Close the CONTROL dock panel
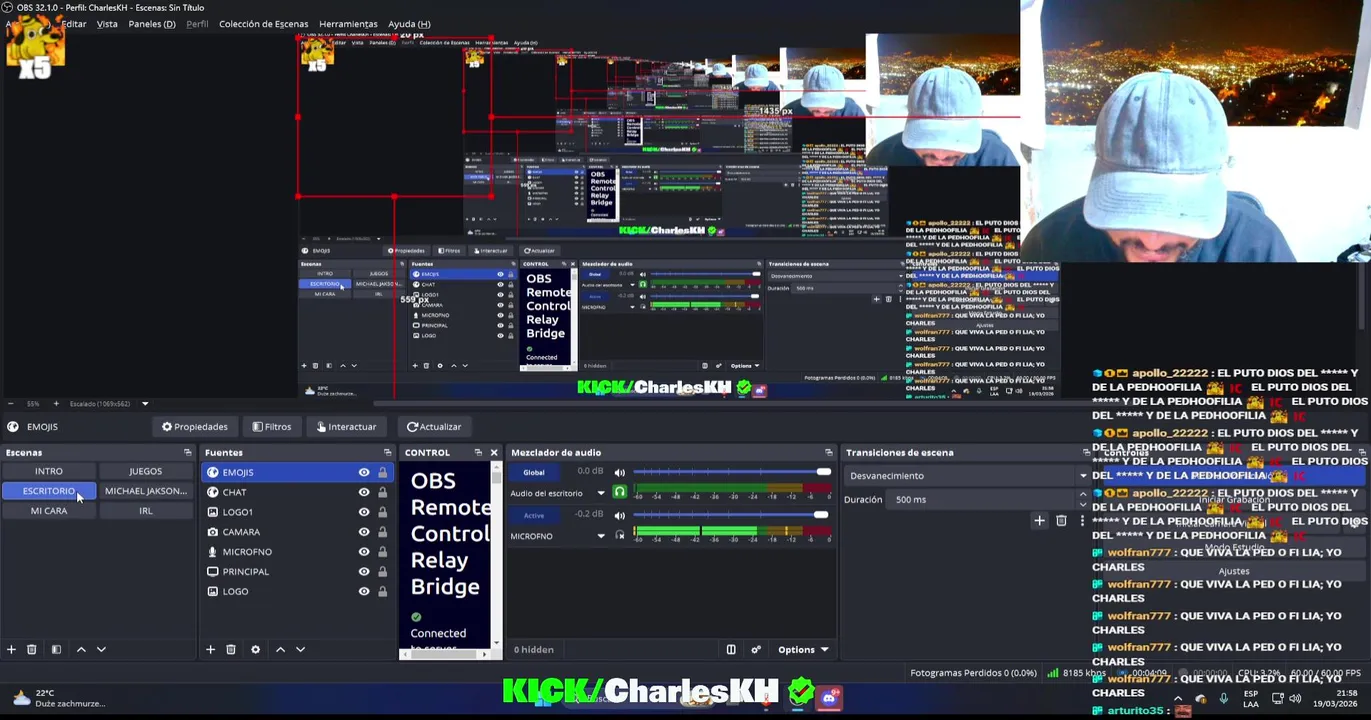1371x720 pixels. (x=493, y=453)
